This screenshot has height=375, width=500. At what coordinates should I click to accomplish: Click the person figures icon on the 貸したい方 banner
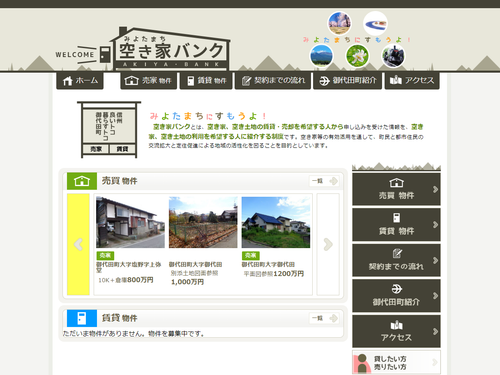pyautogui.click(x=362, y=363)
